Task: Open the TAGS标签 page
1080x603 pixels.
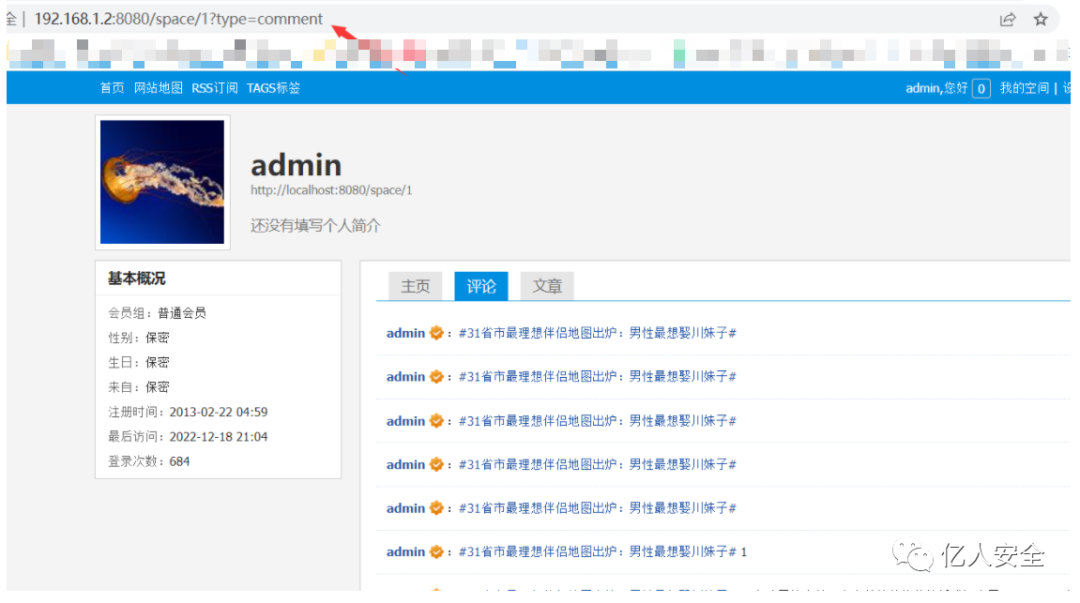Action: coord(273,88)
